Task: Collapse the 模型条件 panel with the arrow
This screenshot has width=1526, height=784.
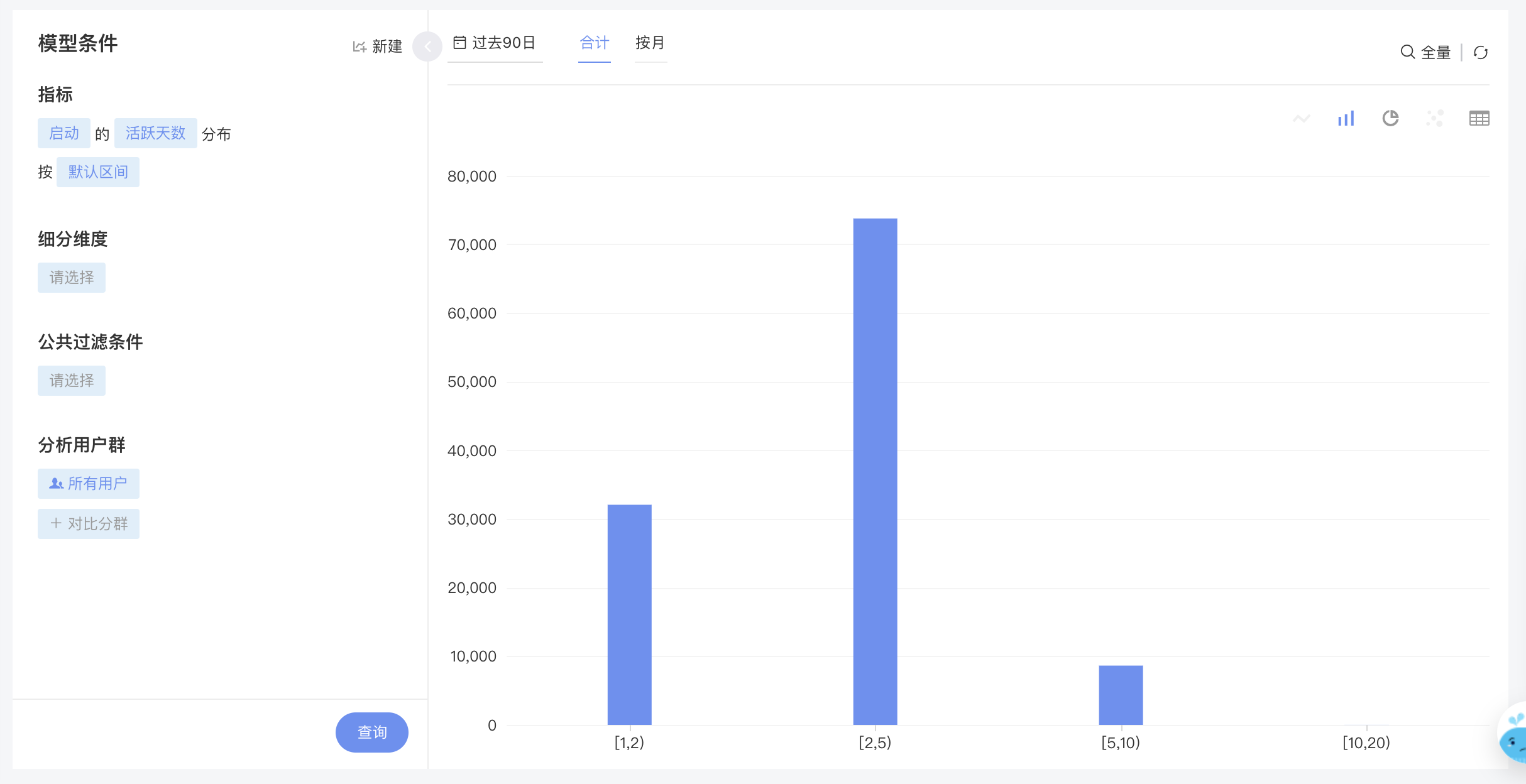Action: tap(427, 46)
